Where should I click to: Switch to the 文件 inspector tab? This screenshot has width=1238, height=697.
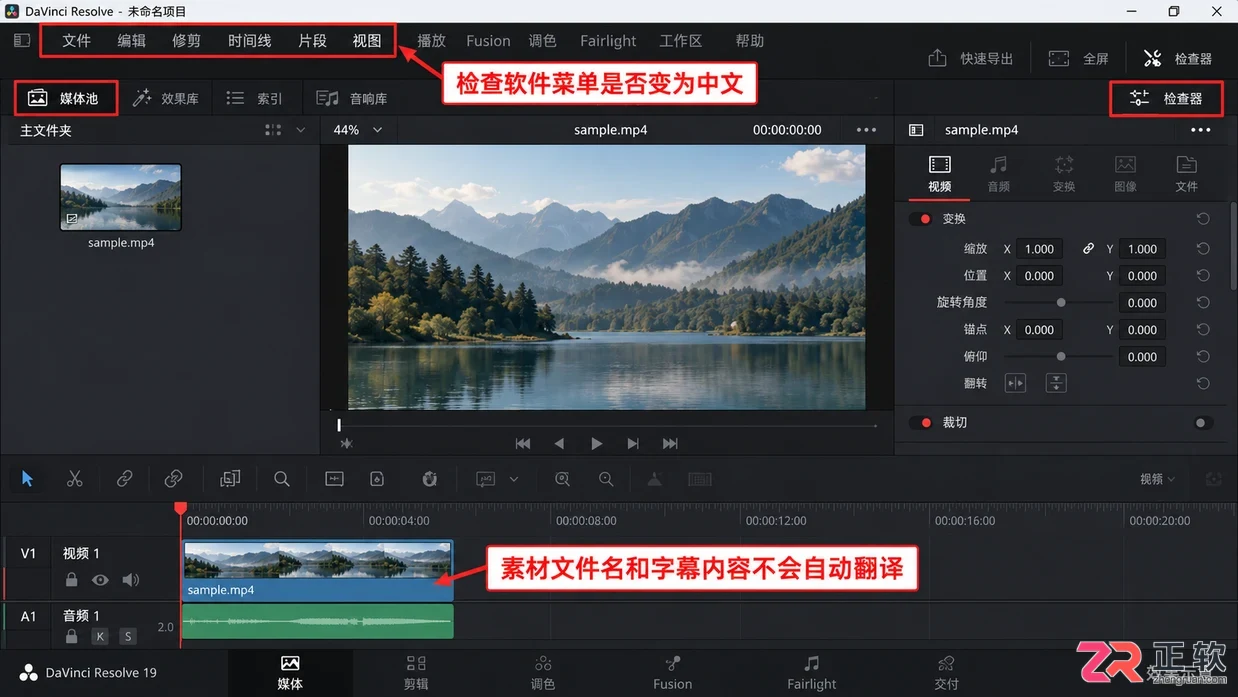pyautogui.click(x=1186, y=173)
